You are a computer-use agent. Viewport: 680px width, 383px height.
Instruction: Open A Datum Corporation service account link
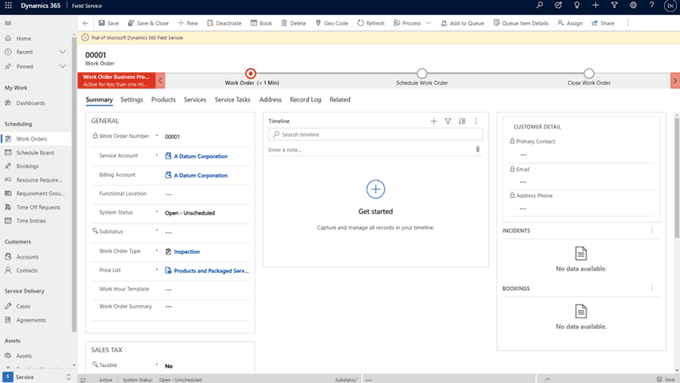tap(201, 156)
